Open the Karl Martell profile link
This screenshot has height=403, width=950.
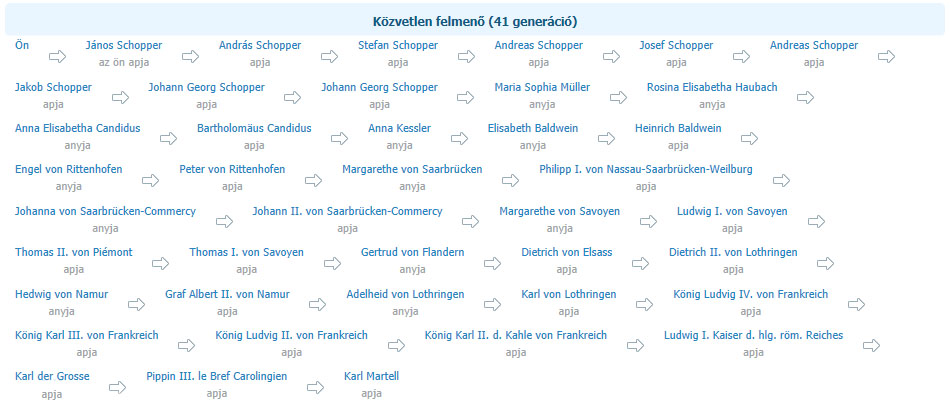click(x=371, y=376)
